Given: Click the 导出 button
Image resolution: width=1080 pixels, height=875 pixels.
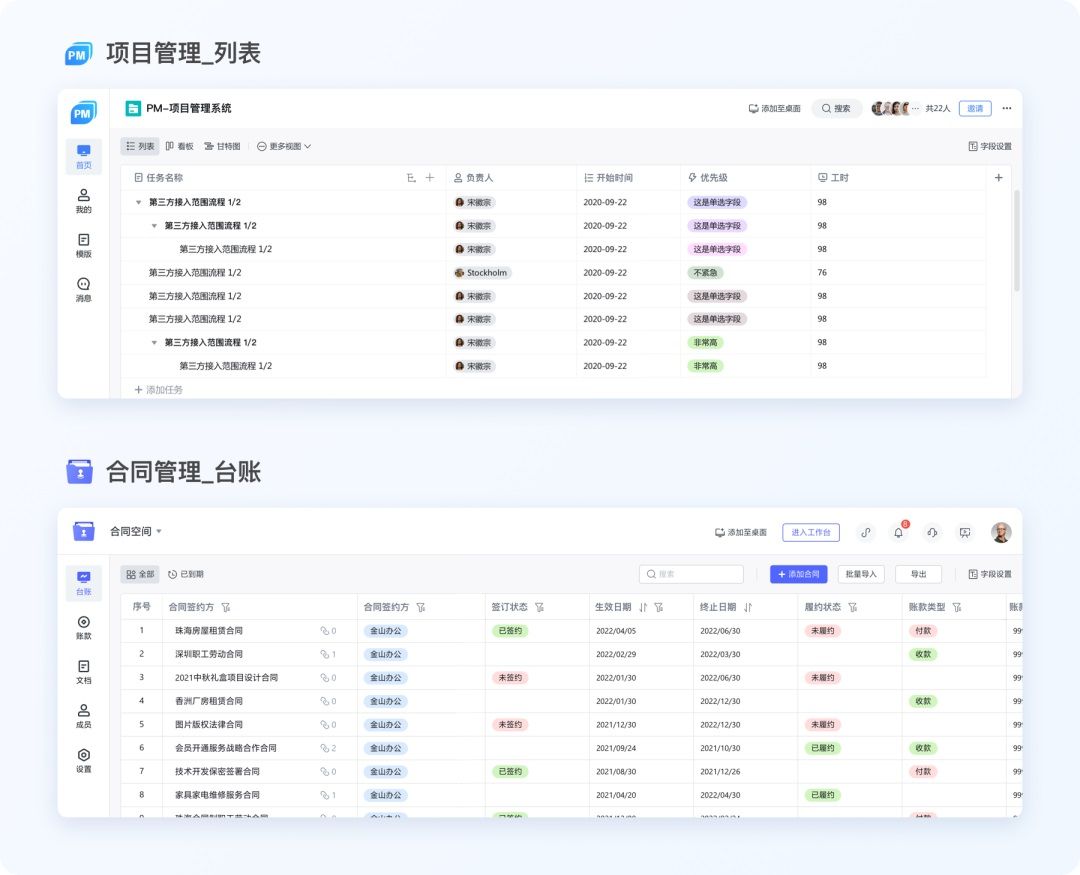Looking at the screenshot, I should pos(918,574).
